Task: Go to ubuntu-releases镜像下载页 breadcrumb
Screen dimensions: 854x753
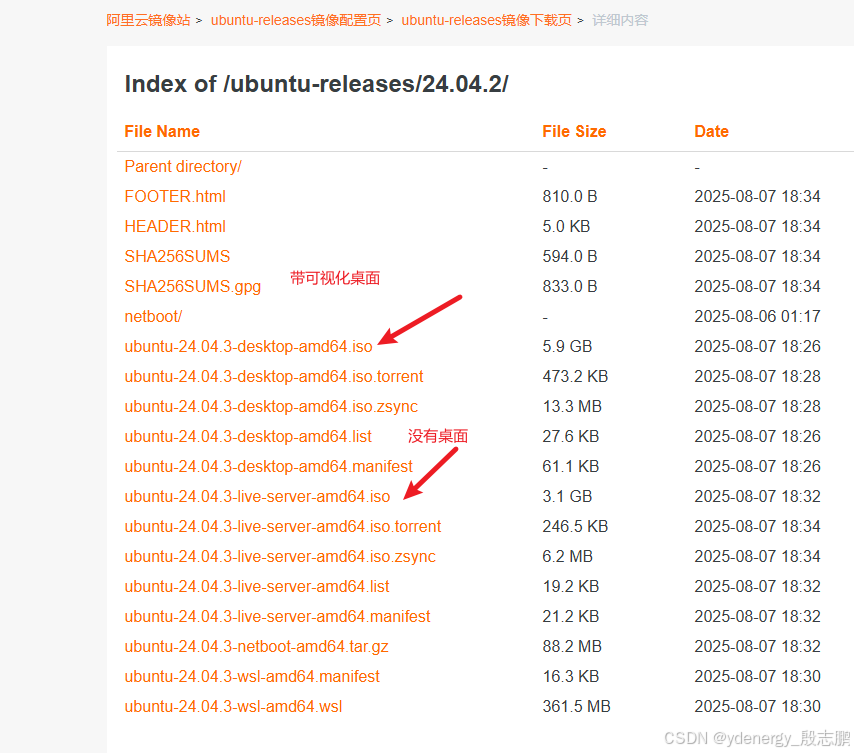Action: pos(486,21)
